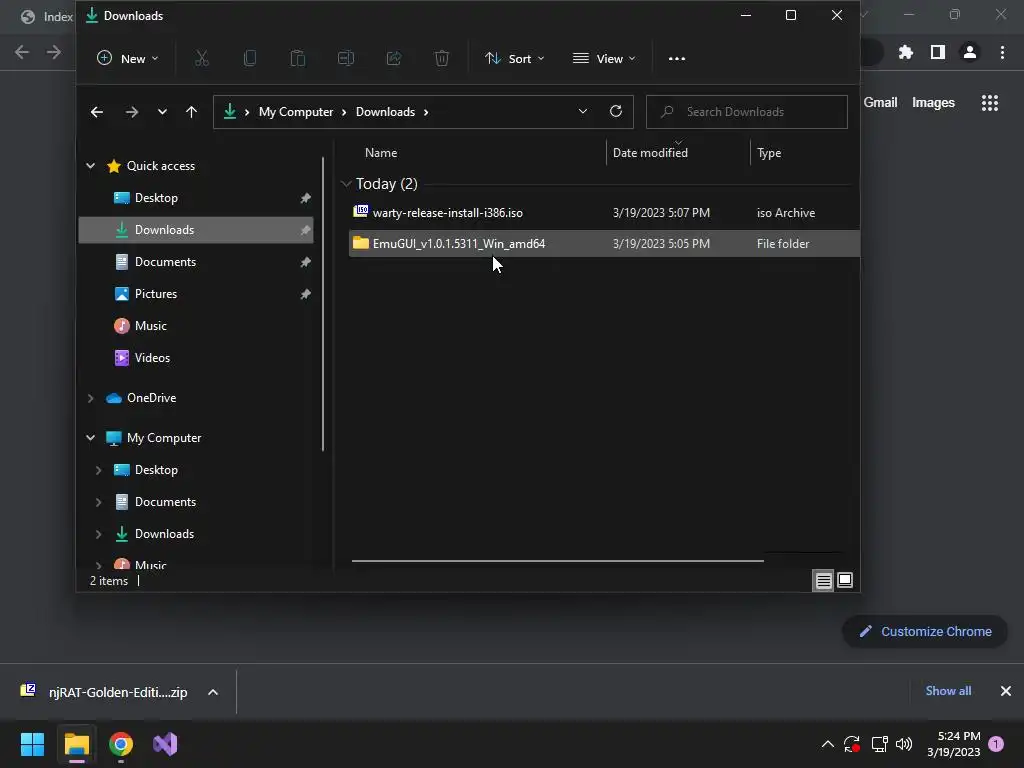
Task: Expand the OneDrive tree node
Action: click(91, 398)
